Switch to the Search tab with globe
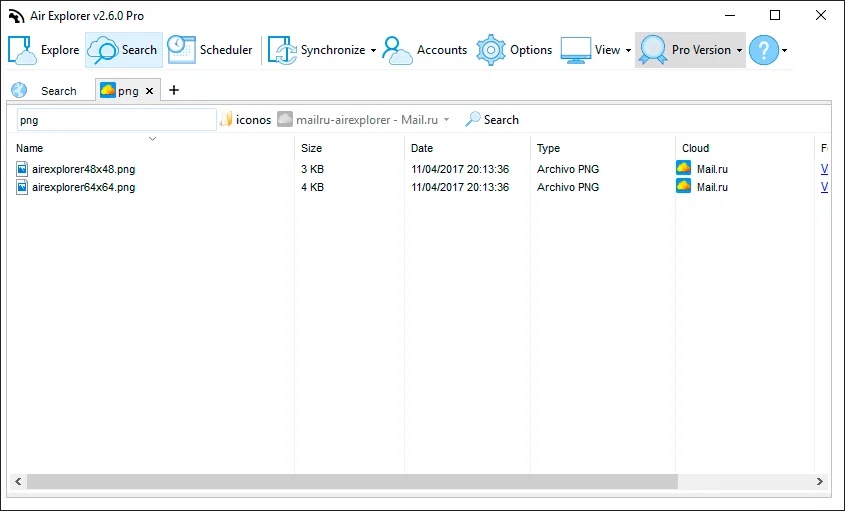This screenshot has height=511, width=845. click(x=45, y=91)
